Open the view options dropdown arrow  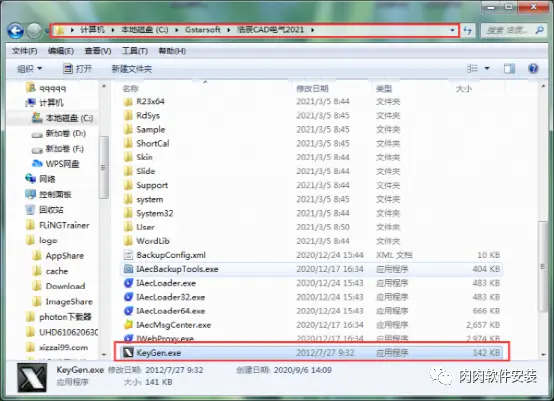point(487,68)
